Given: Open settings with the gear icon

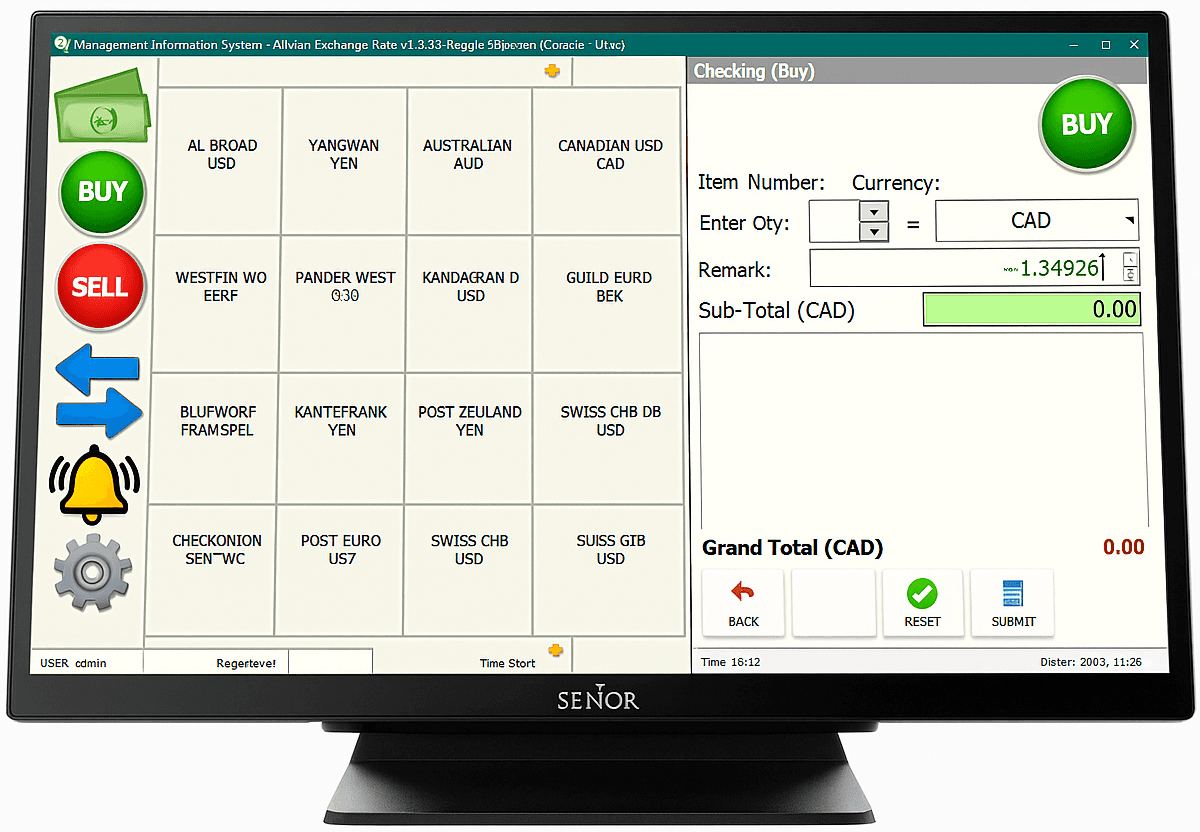Looking at the screenshot, I should tap(92, 572).
